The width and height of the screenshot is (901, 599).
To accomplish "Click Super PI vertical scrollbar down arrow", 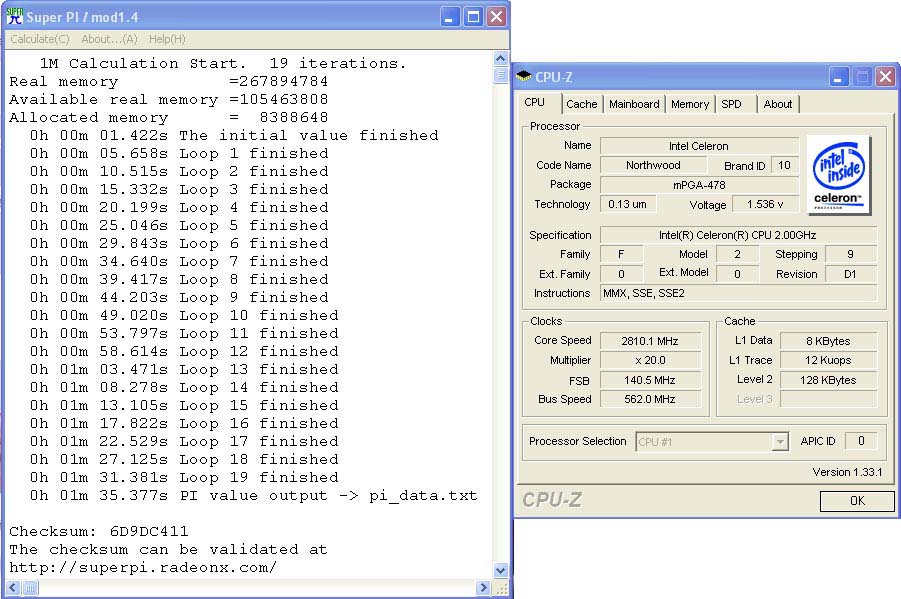I will point(500,570).
